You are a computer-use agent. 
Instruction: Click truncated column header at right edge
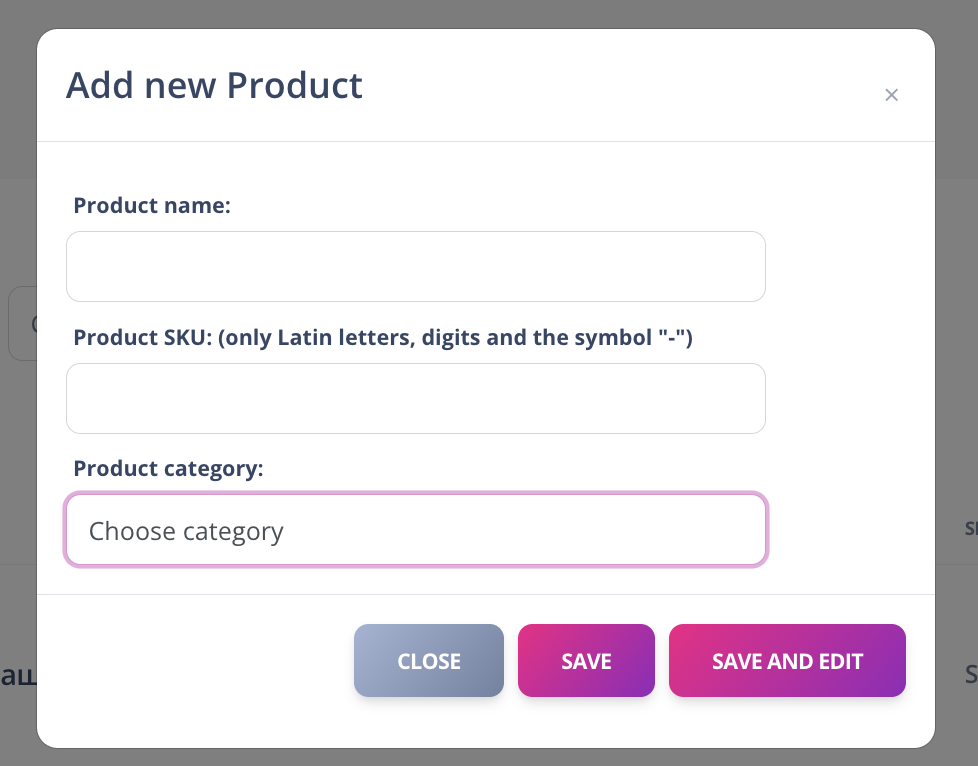coord(970,529)
